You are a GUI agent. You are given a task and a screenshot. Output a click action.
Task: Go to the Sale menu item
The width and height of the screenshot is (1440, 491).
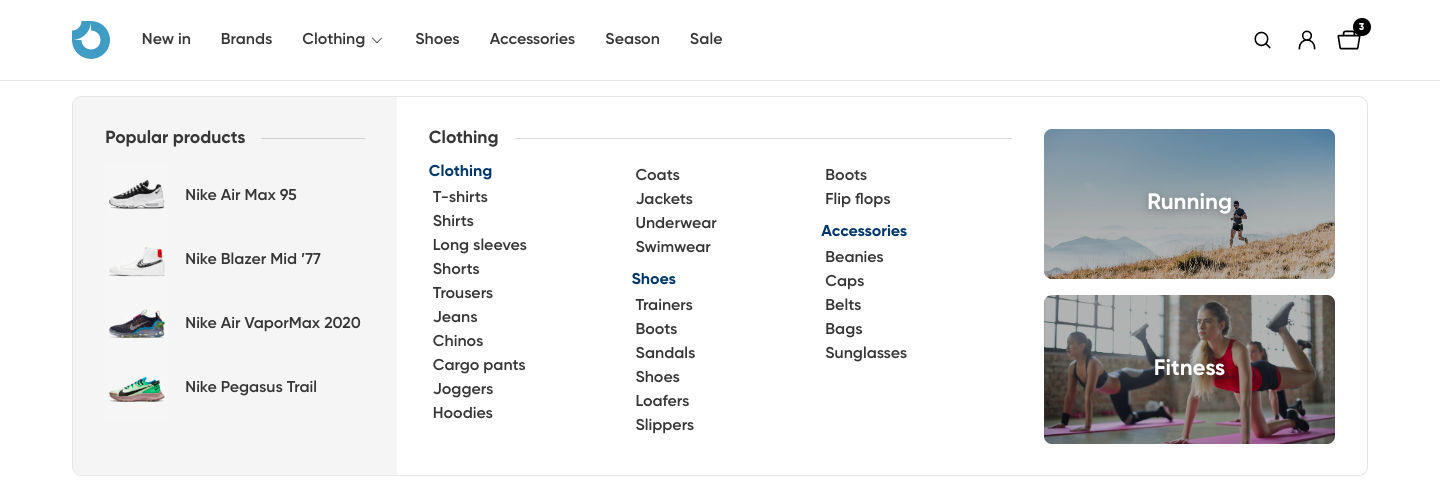[x=705, y=39]
